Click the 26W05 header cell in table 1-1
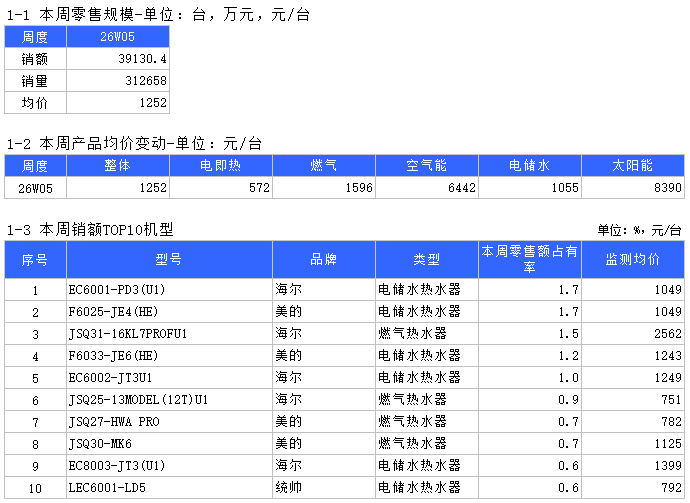 coord(118,37)
